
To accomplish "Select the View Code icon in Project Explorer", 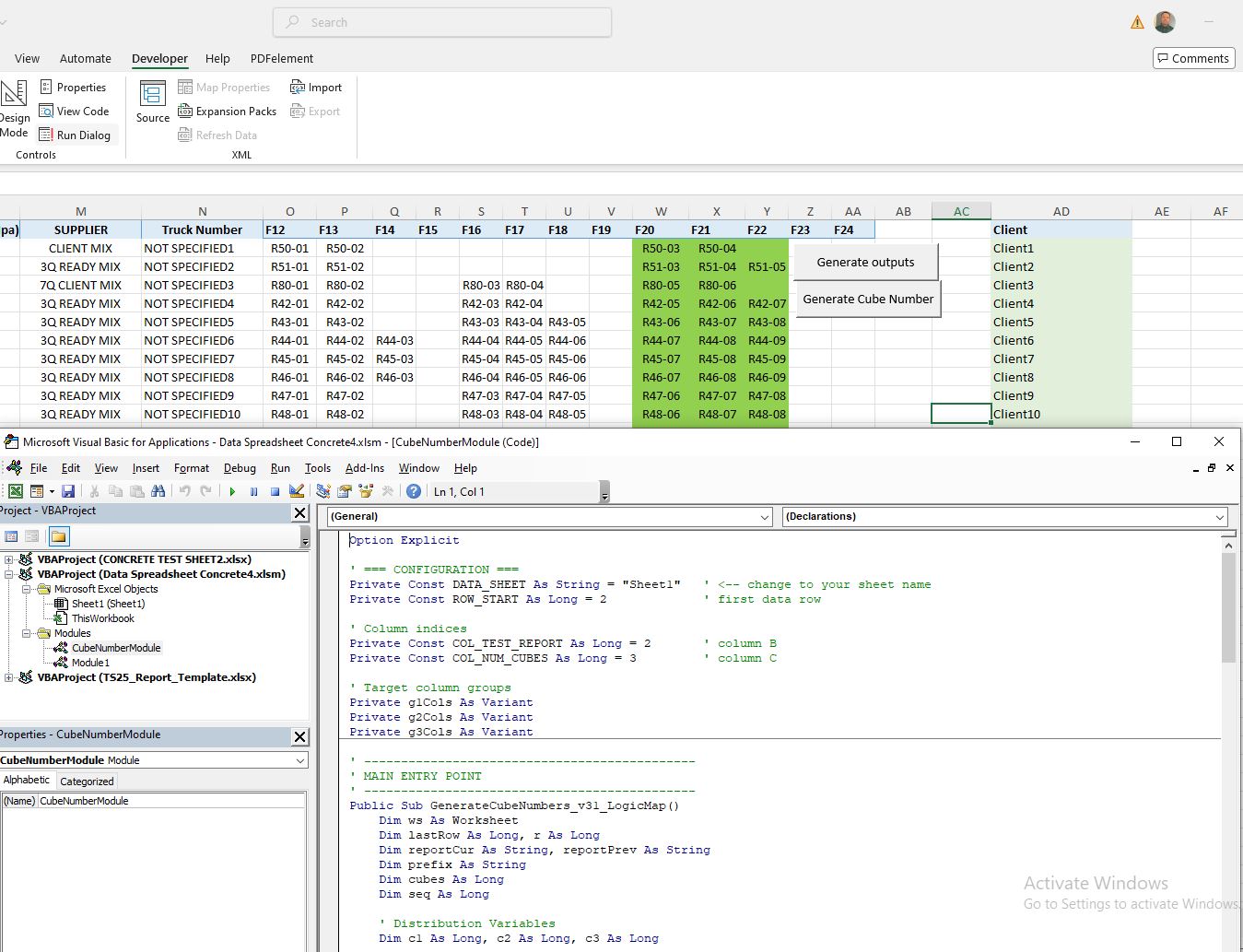I will [11, 536].
